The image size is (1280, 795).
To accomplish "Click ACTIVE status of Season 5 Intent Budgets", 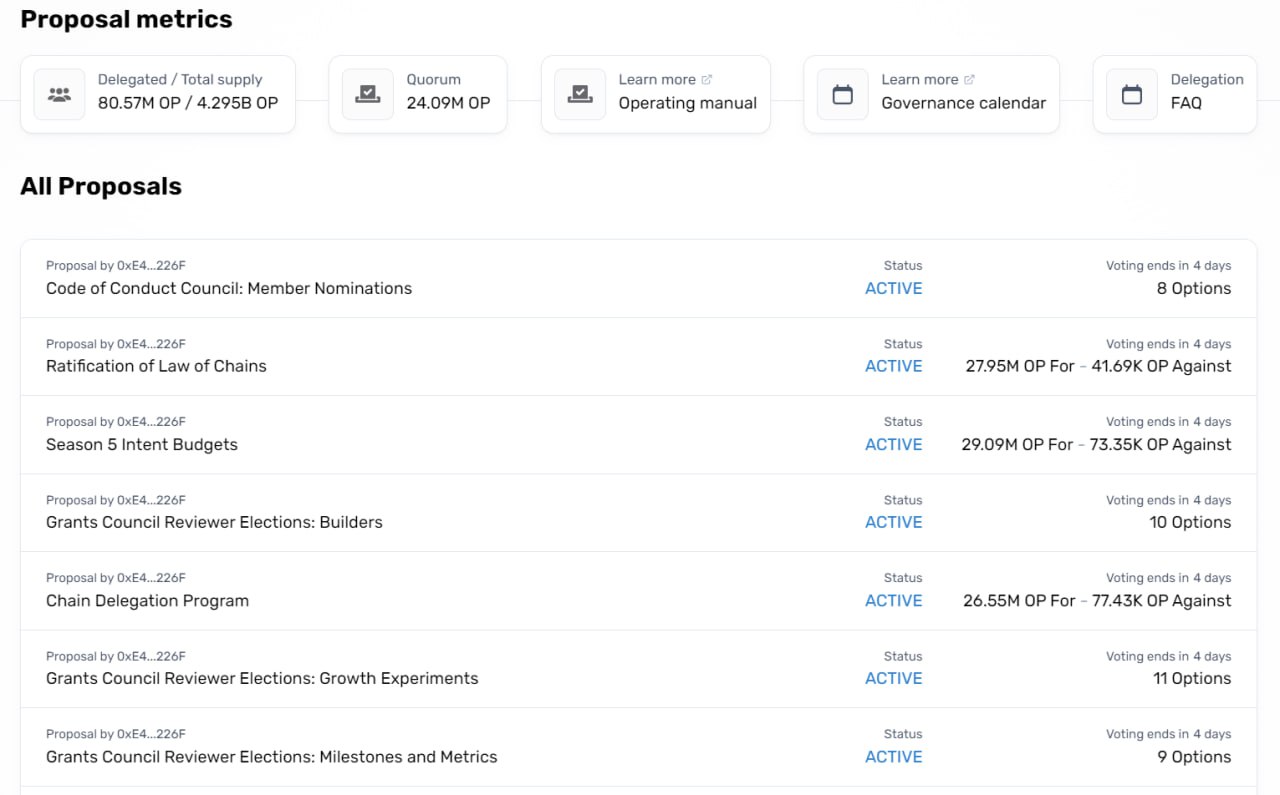I will pyautogui.click(x=893, y=444).
